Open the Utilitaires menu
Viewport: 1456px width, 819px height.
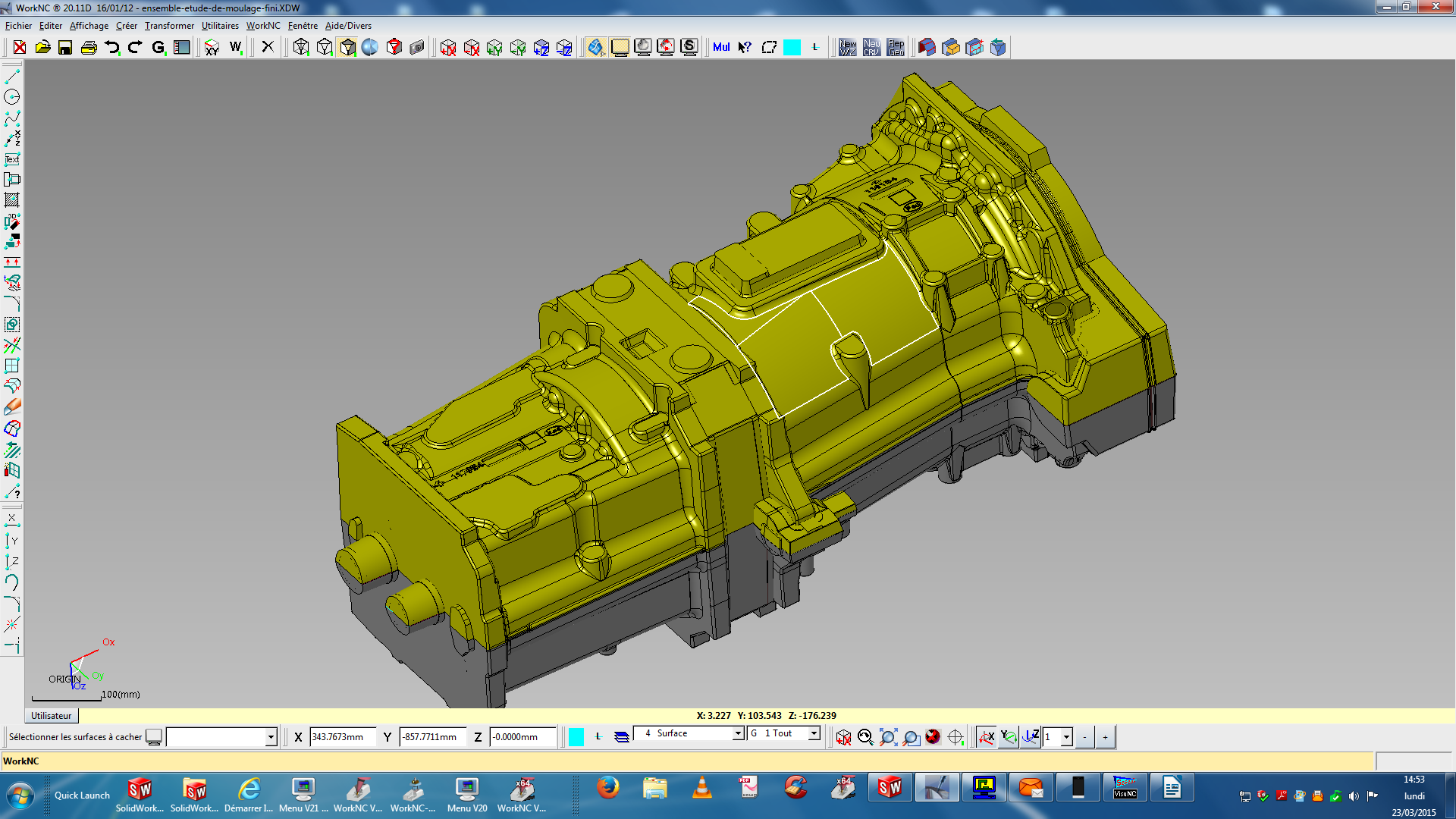click(220, 26)
